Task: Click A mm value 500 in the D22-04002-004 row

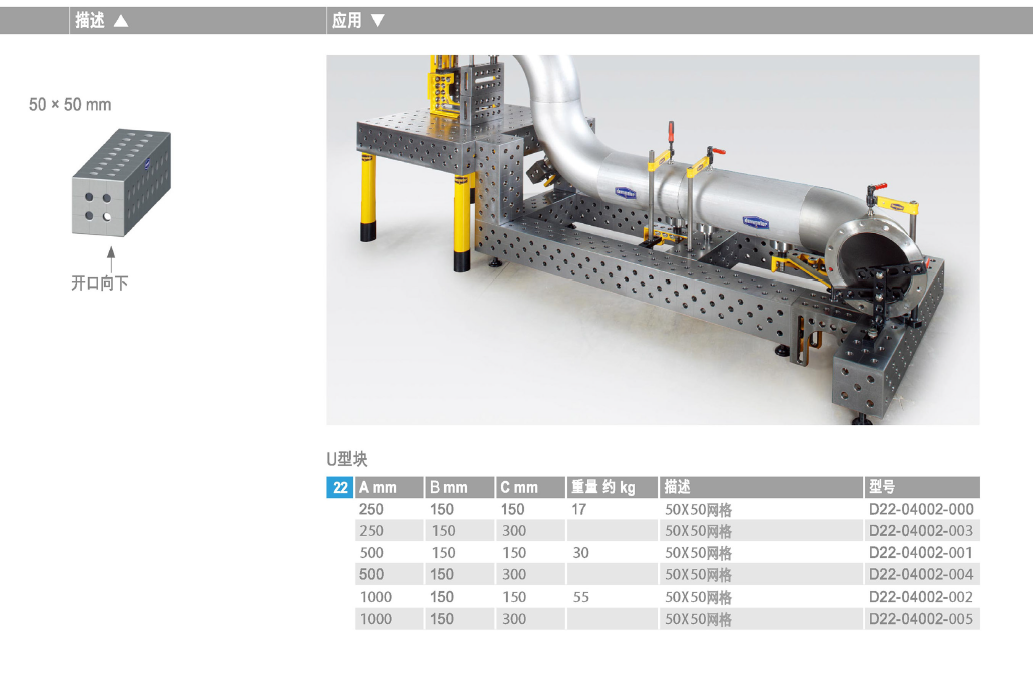Action: [x=372, y=574]
